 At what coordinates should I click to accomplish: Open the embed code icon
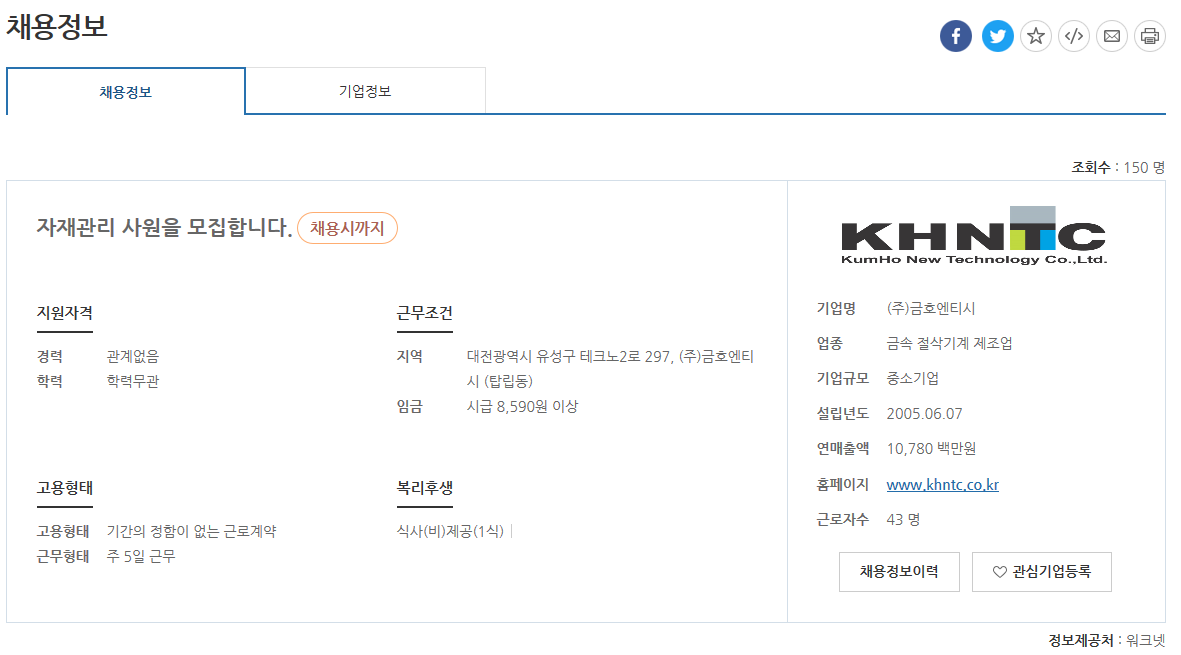pyautogui.click(x=1074, y=36)
